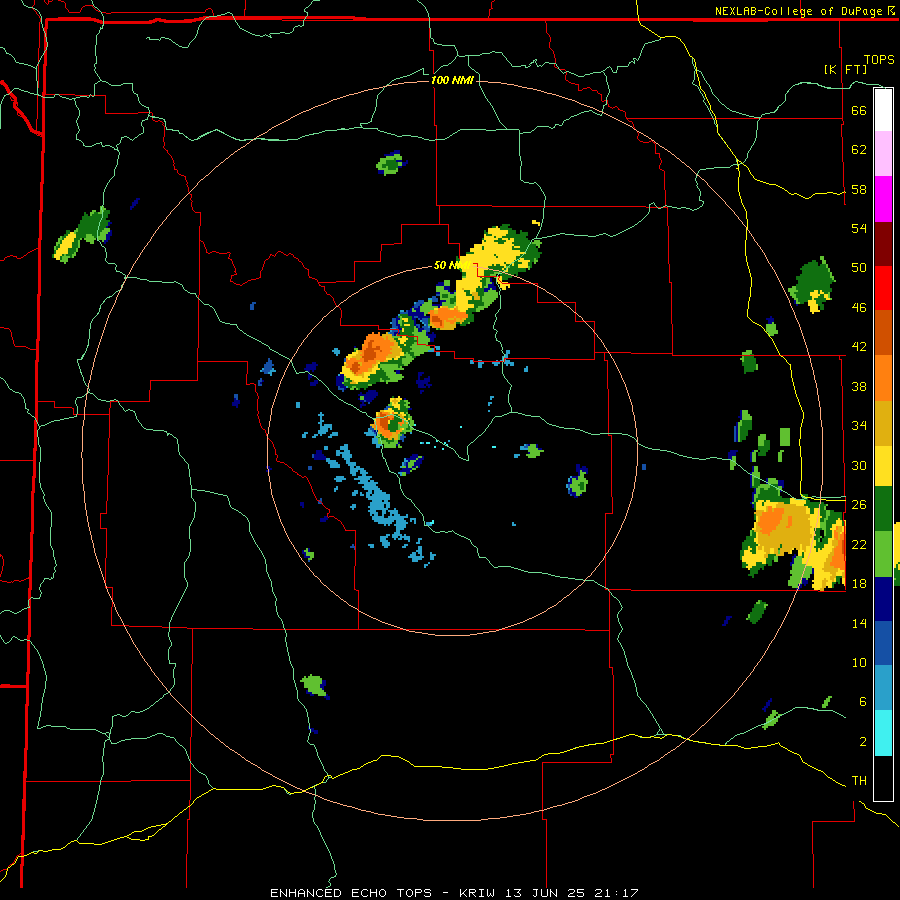The image size is (900, 900).
Task: Pick the cyan swatch in the color scale
Action: (x=883, y=733)
